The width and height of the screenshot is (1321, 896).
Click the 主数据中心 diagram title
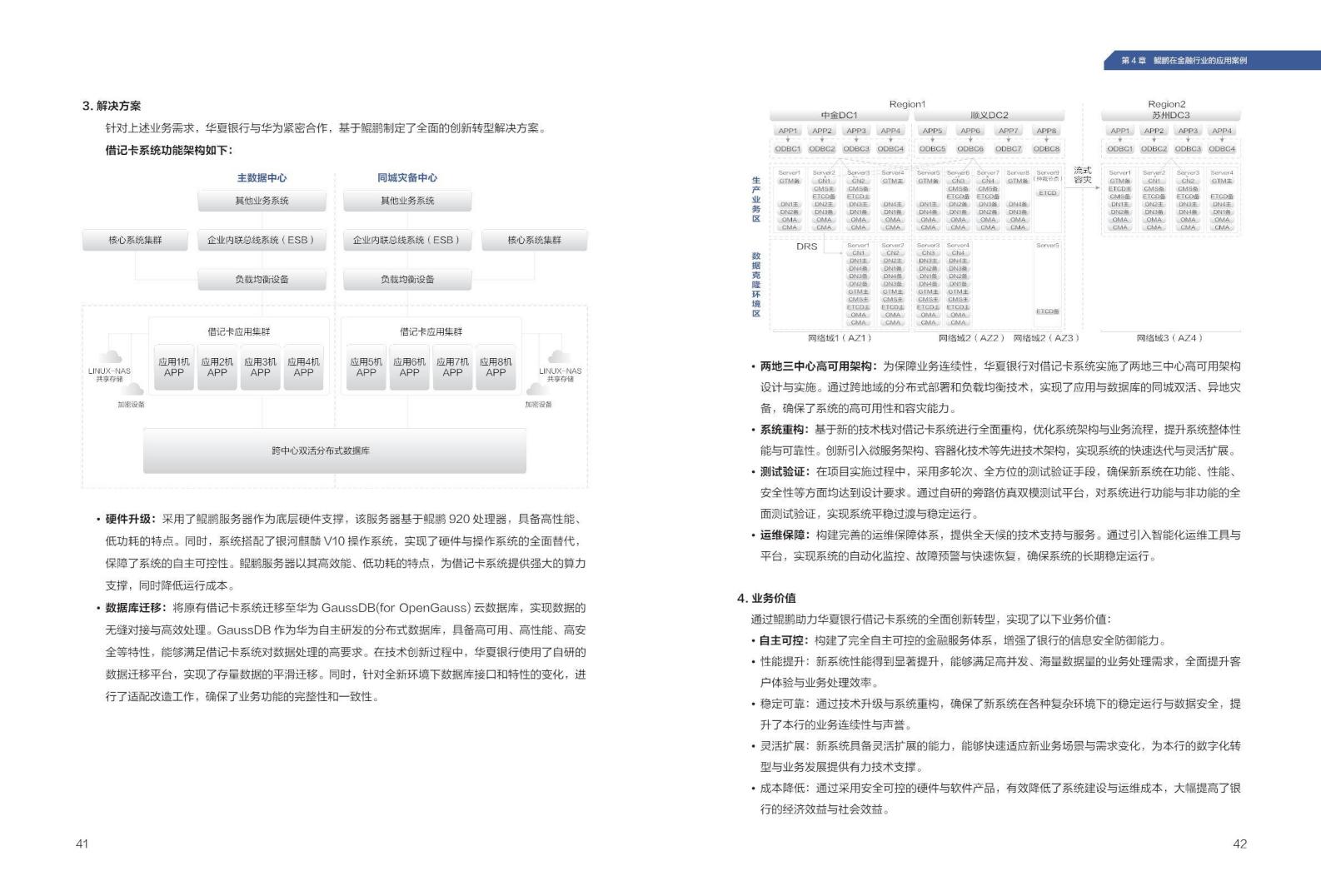pos(262,177)
